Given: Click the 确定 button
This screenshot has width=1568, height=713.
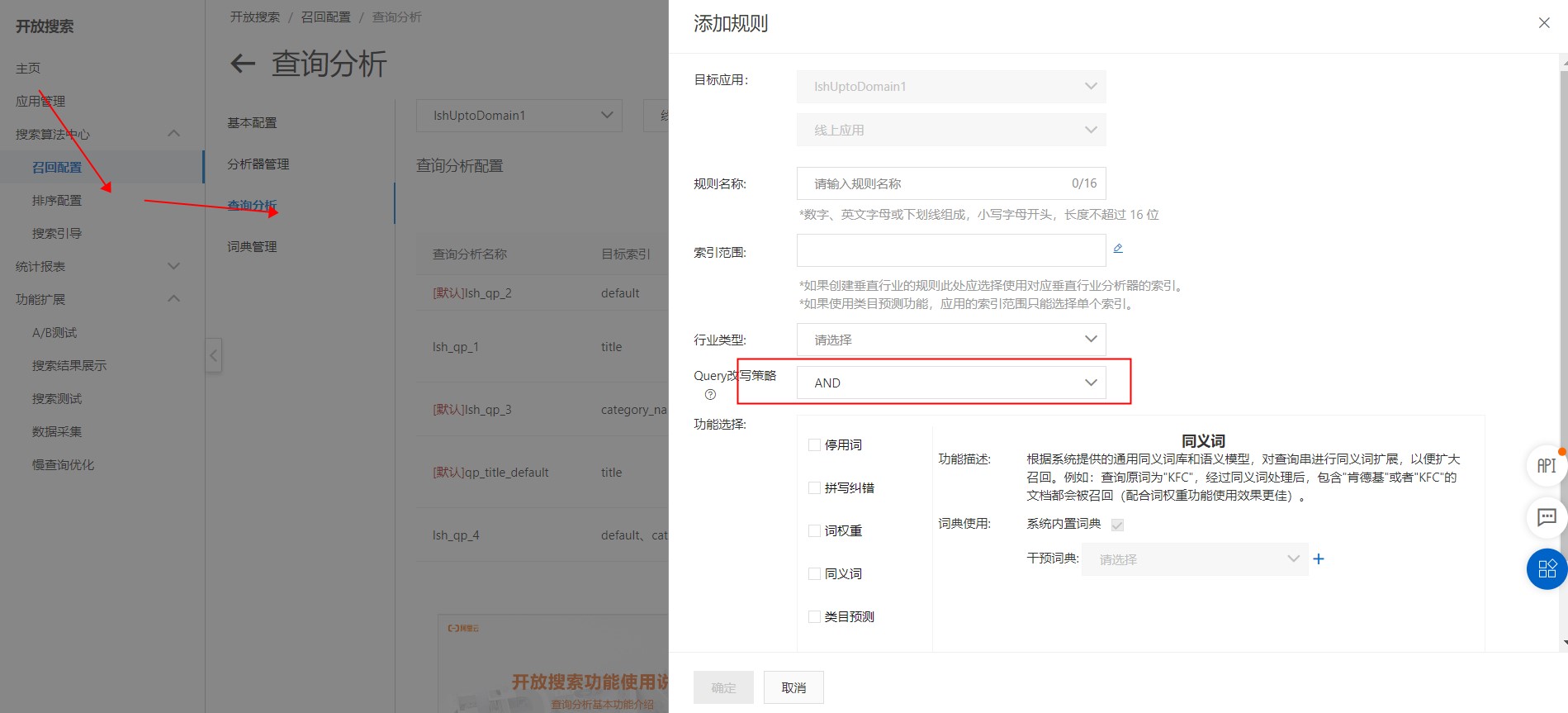Looking at the screenshot, I should (723, 687).
